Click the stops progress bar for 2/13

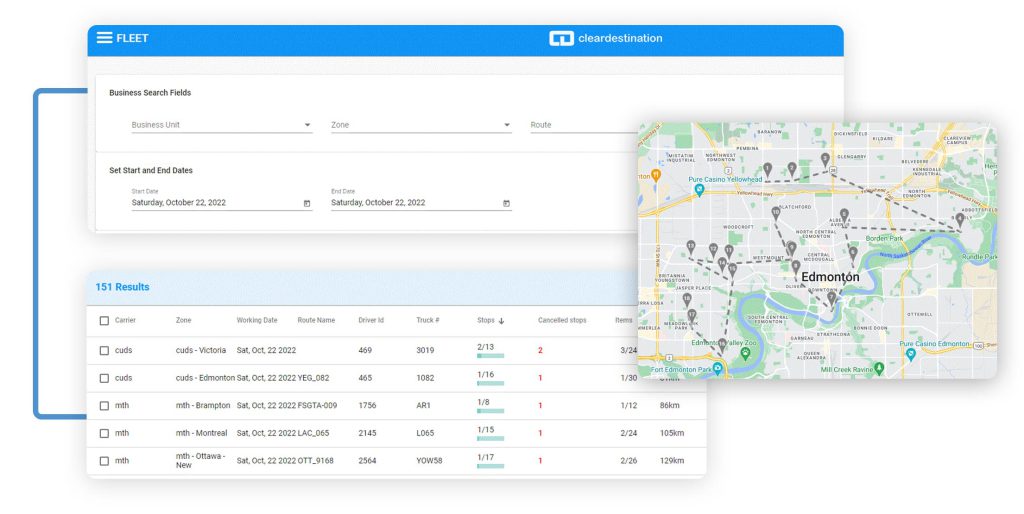pos(490,356)
